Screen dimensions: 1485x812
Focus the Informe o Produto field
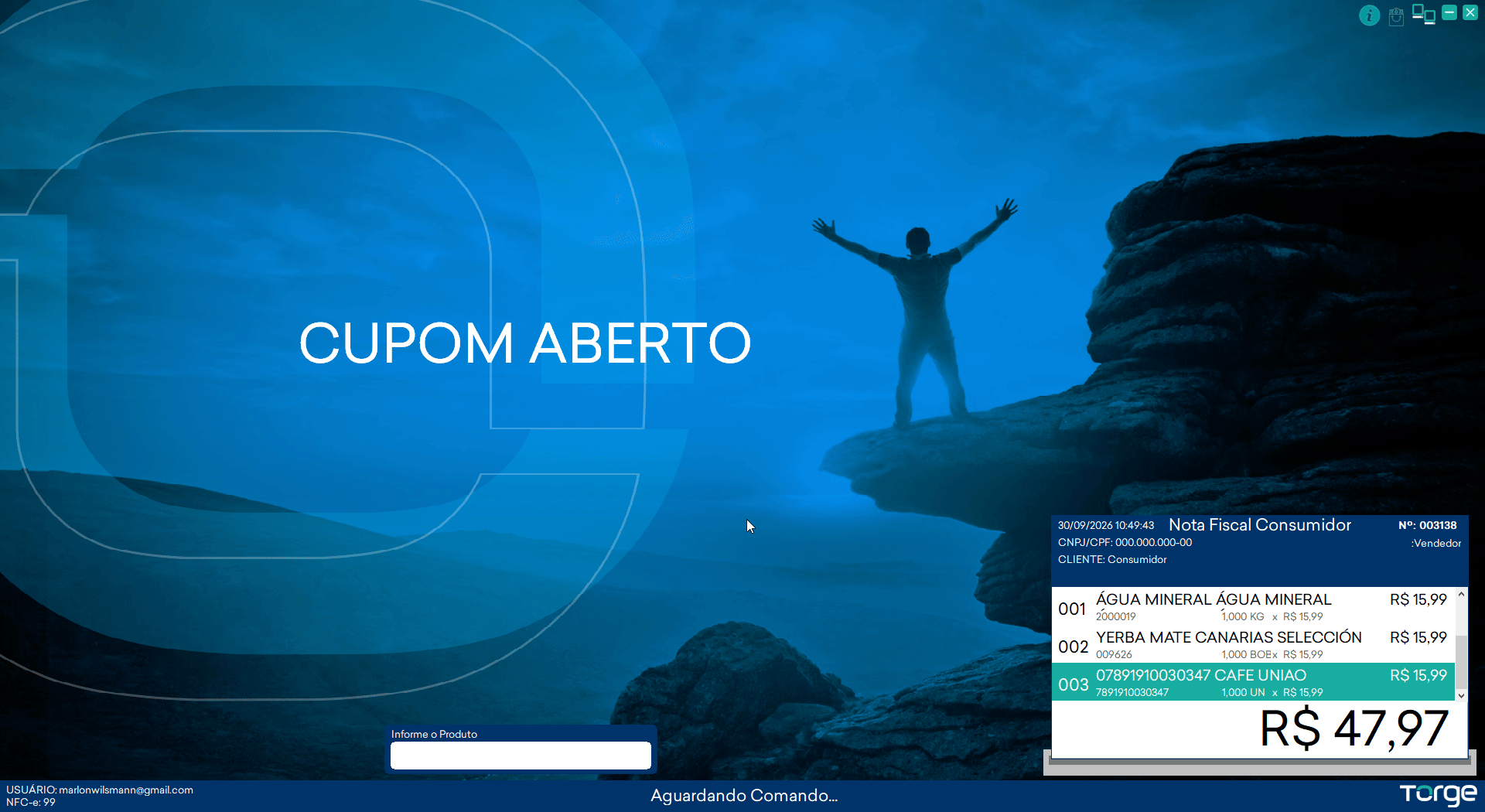point(521,756)
